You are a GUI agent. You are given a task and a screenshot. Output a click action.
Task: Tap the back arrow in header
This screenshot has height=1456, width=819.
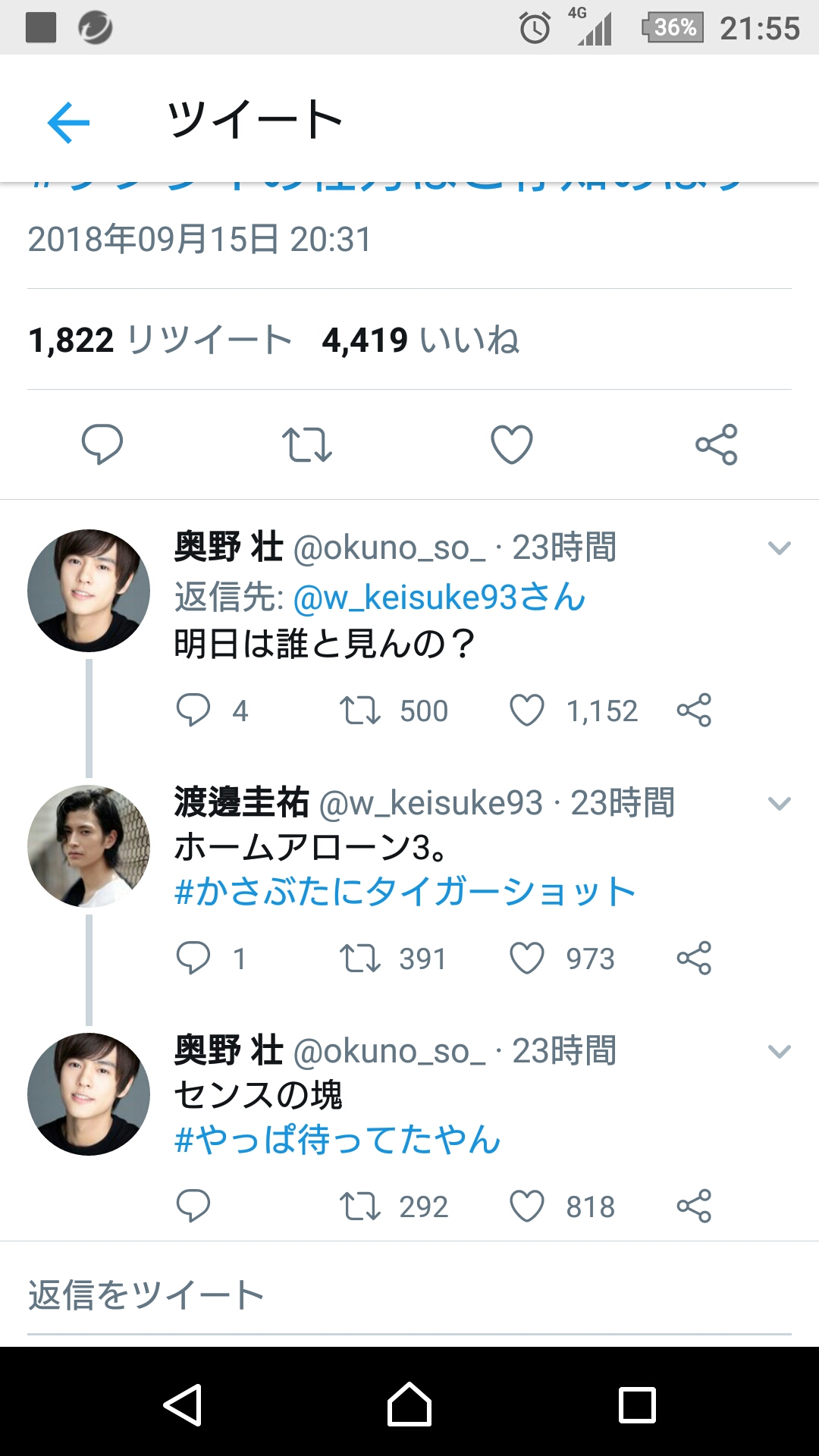pos(68,122)
